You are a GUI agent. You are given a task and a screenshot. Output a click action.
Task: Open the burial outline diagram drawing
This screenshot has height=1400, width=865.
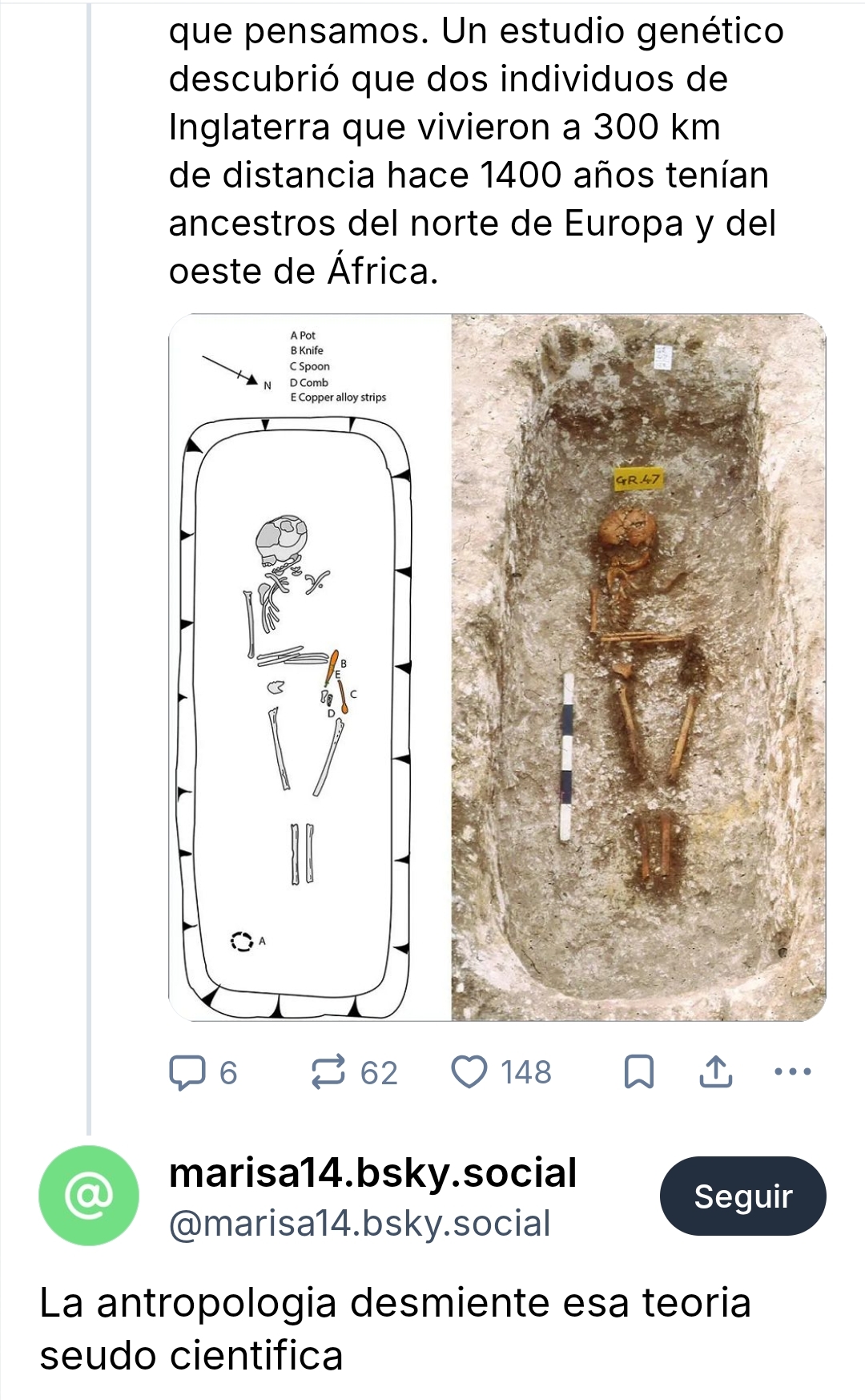(310, 667)
